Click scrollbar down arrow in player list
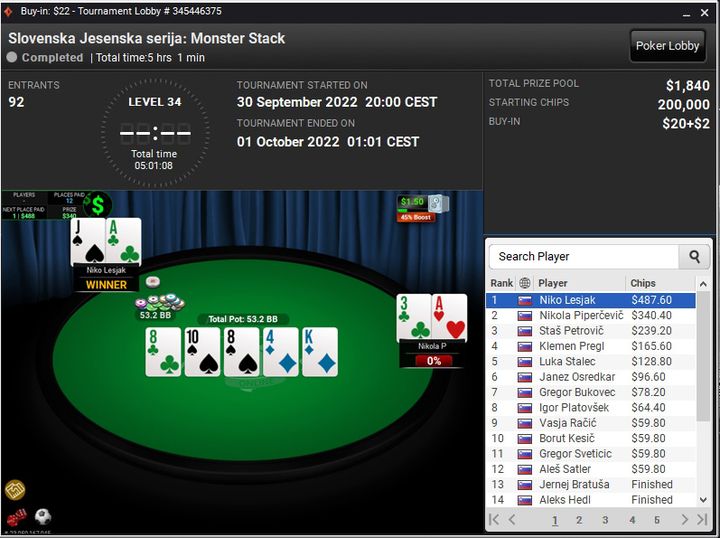Screen dimensions: 720x538 coord(703,500)
